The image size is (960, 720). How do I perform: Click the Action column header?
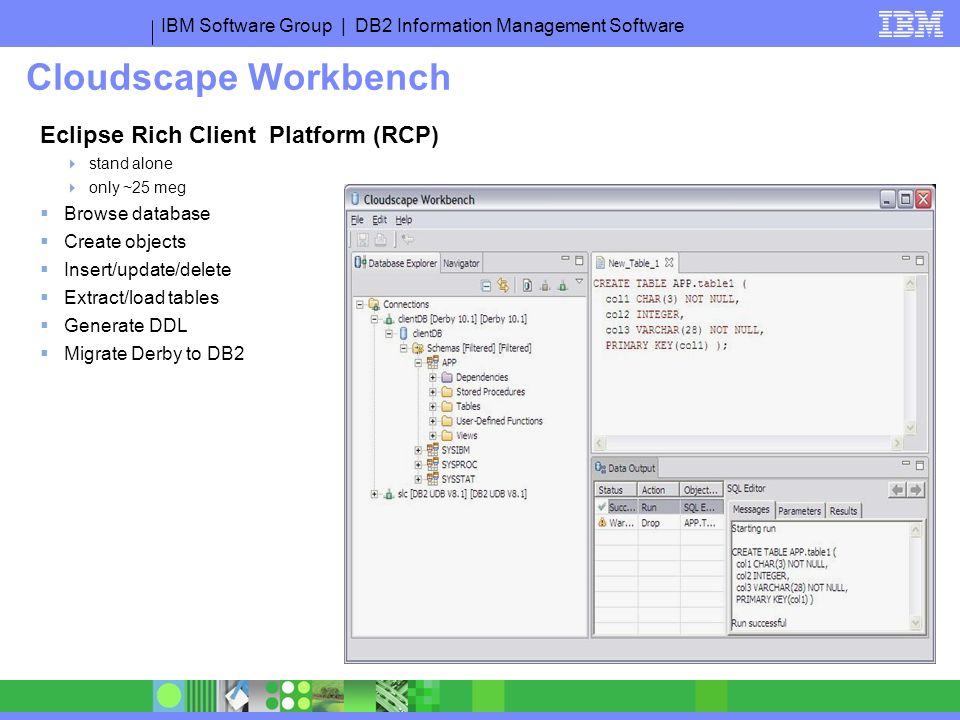point(658,490)
